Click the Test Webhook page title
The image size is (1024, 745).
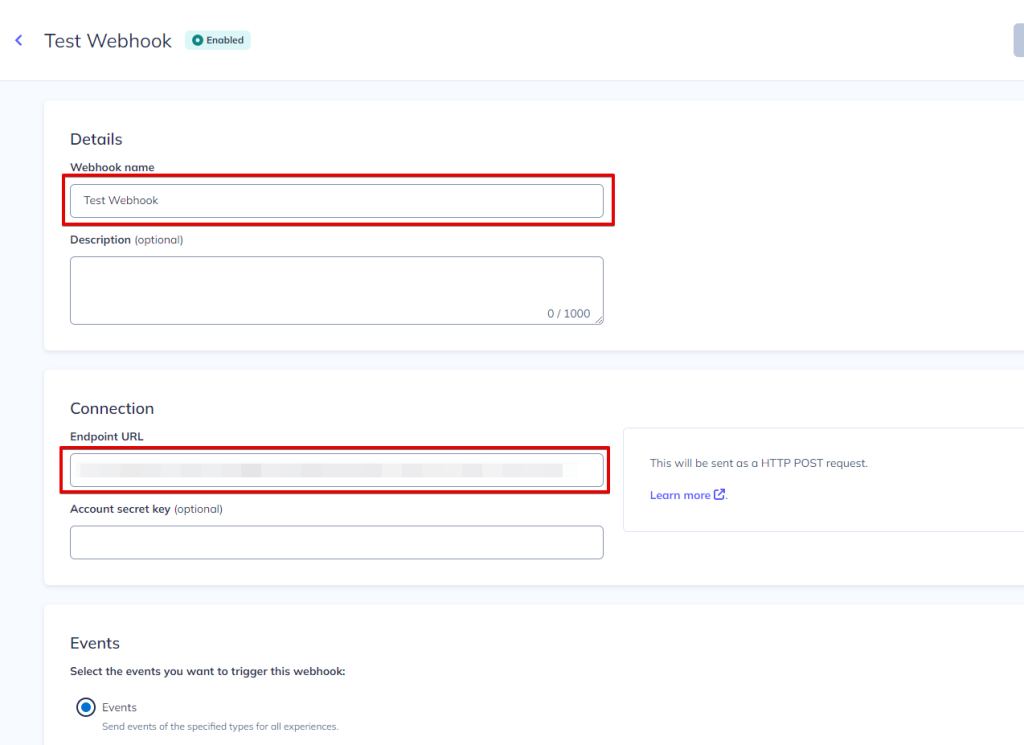pyautogui.click(x=108, y=41)
